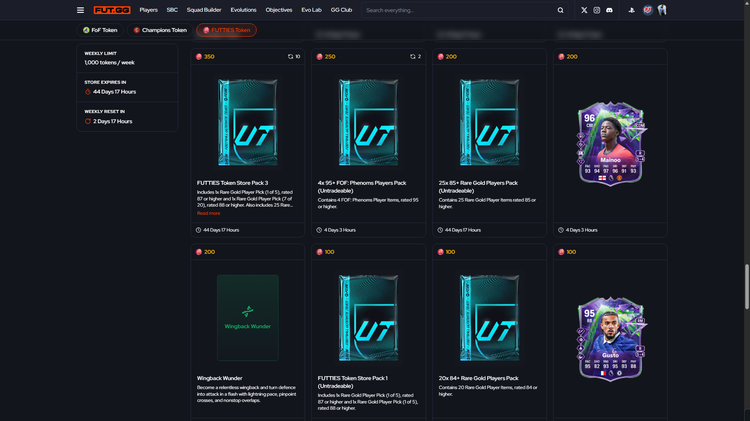This screenshot has height=421, width=750.
Task: Open the Squad Builder menu
Action: [204, 10]
